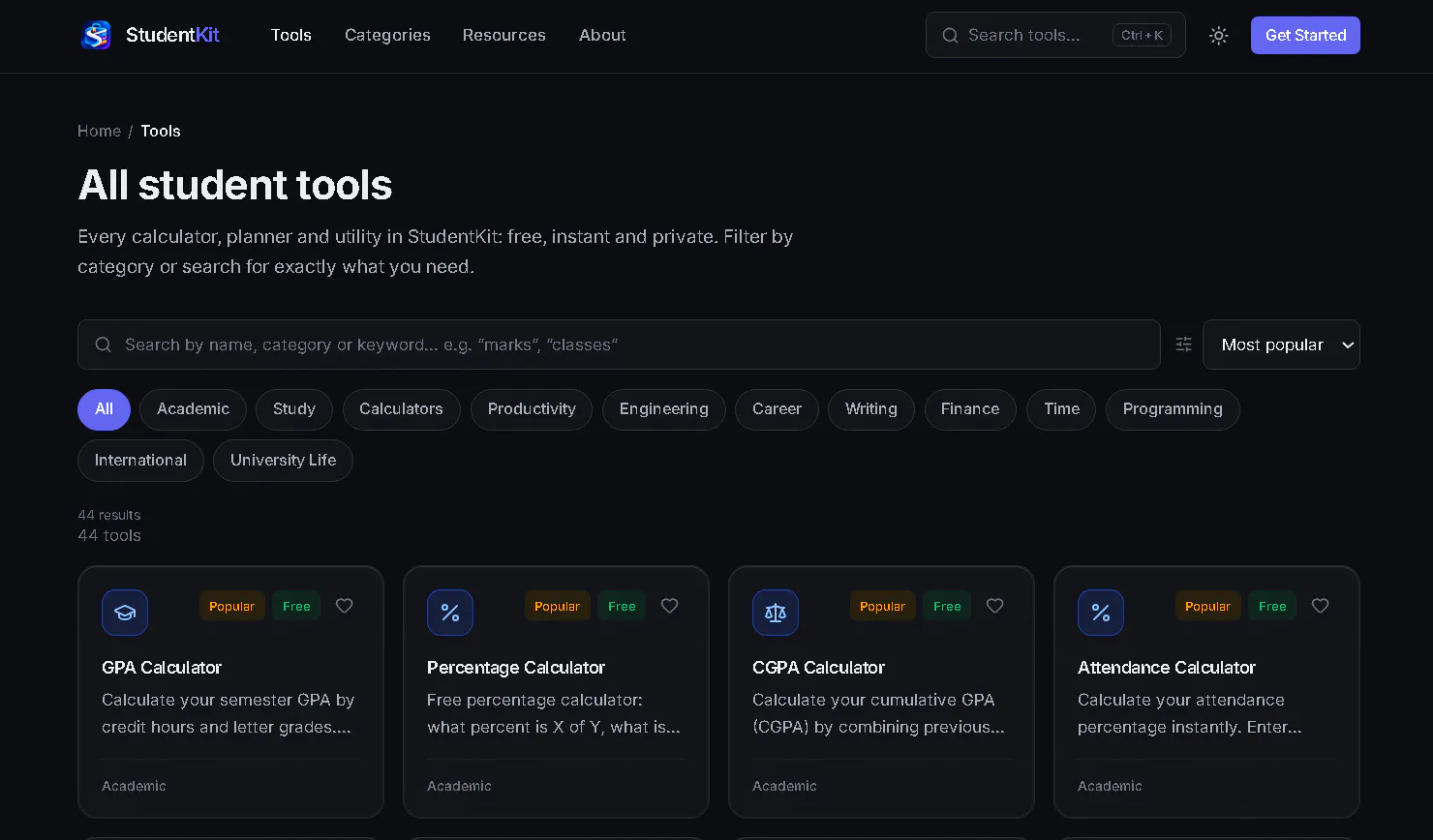Image resolution: width=1433 pixels, height=840 pixels.
Task: Open the Resources nav item
Action: tap(504, 36)
